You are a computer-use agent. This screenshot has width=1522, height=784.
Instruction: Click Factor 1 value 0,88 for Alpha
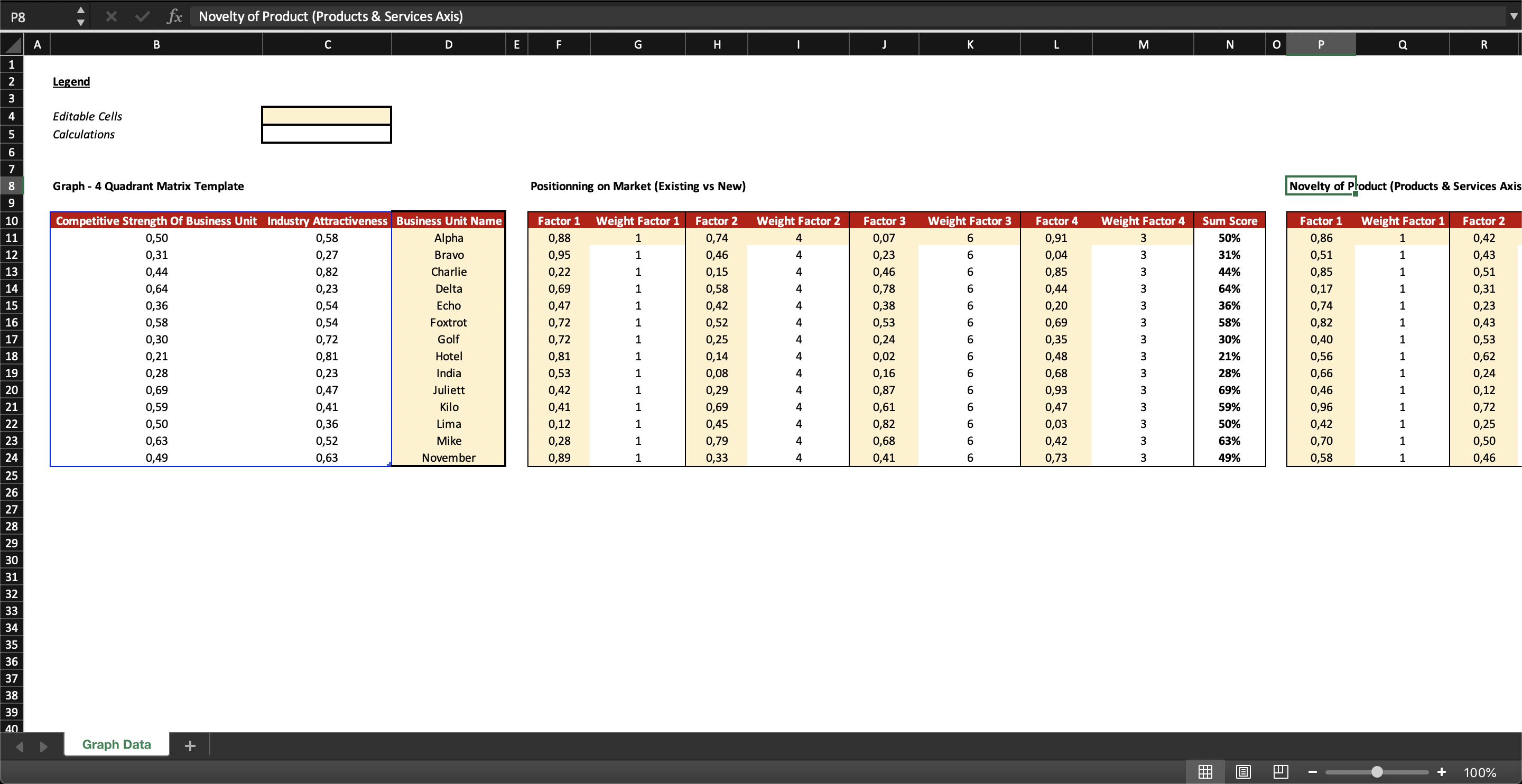pos(559,238)
